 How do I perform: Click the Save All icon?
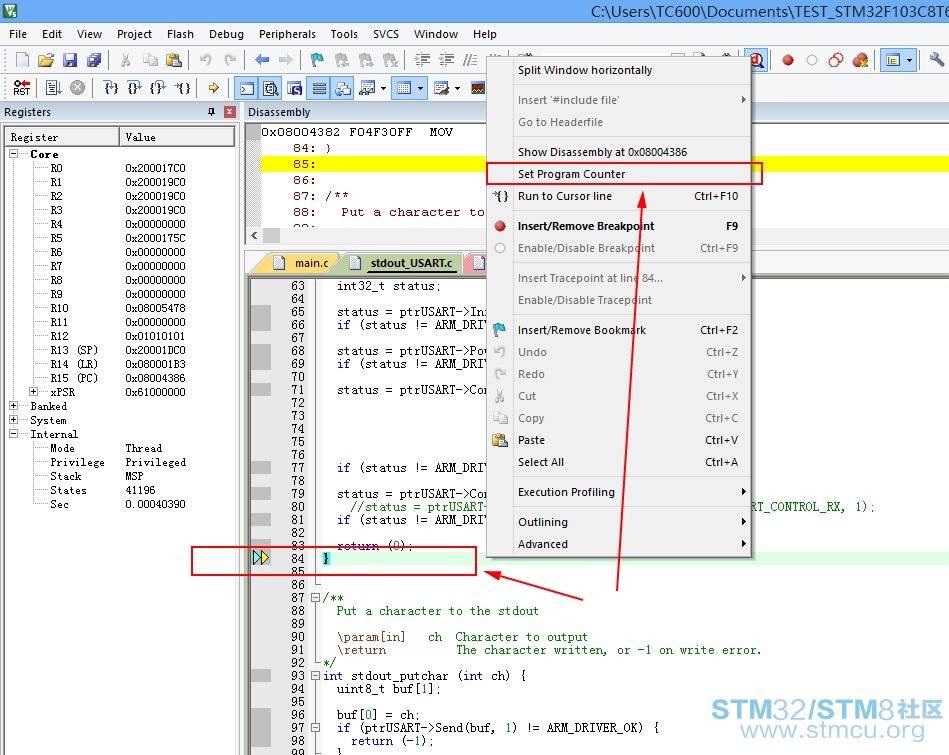(x=94, y=59)
